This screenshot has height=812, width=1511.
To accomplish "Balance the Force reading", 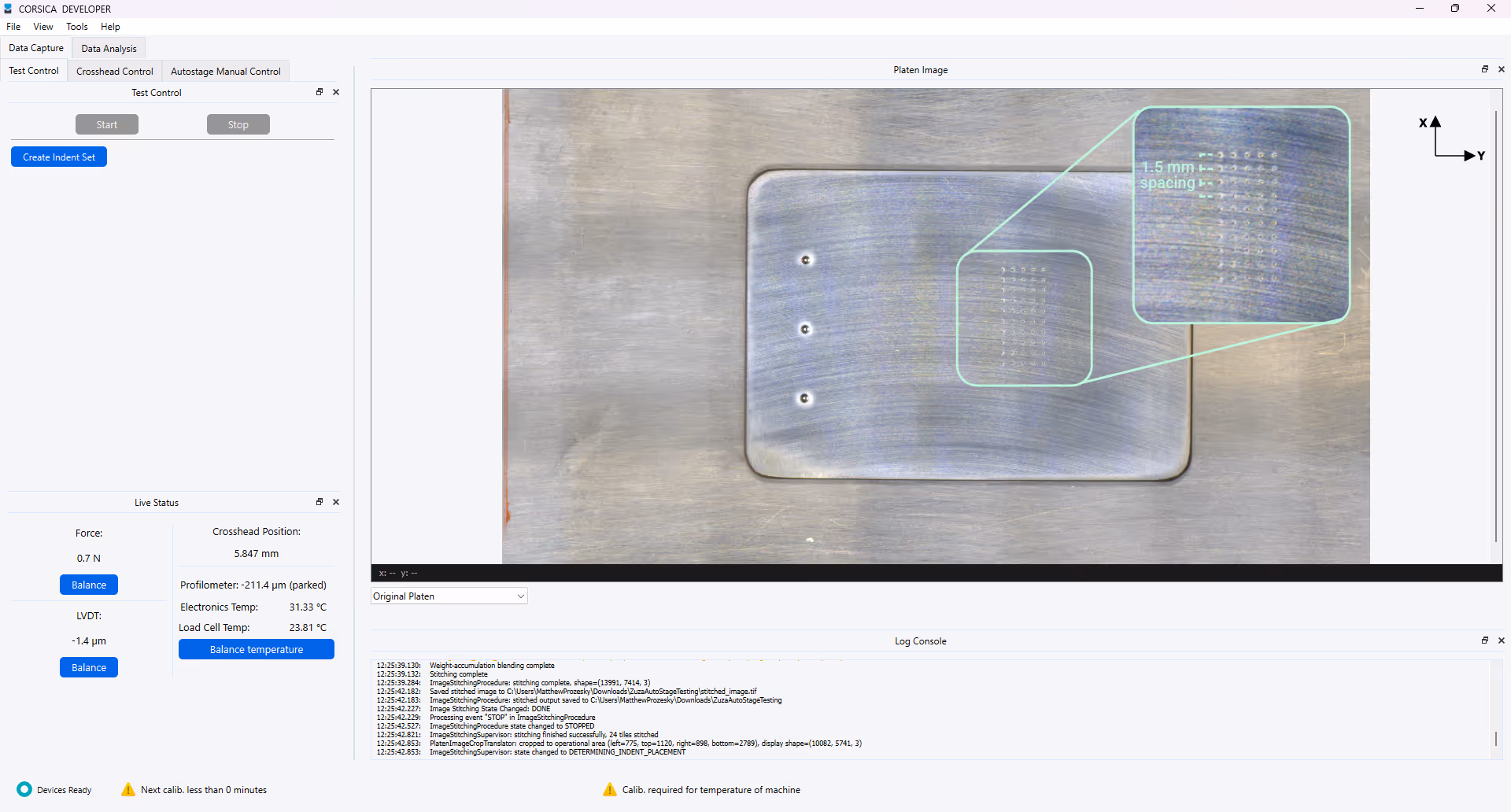I will tap(89, 585).
